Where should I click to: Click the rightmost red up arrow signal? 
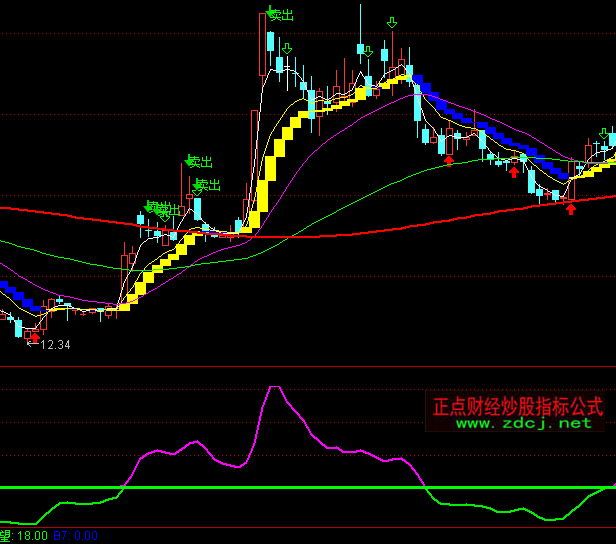(571, 209)
